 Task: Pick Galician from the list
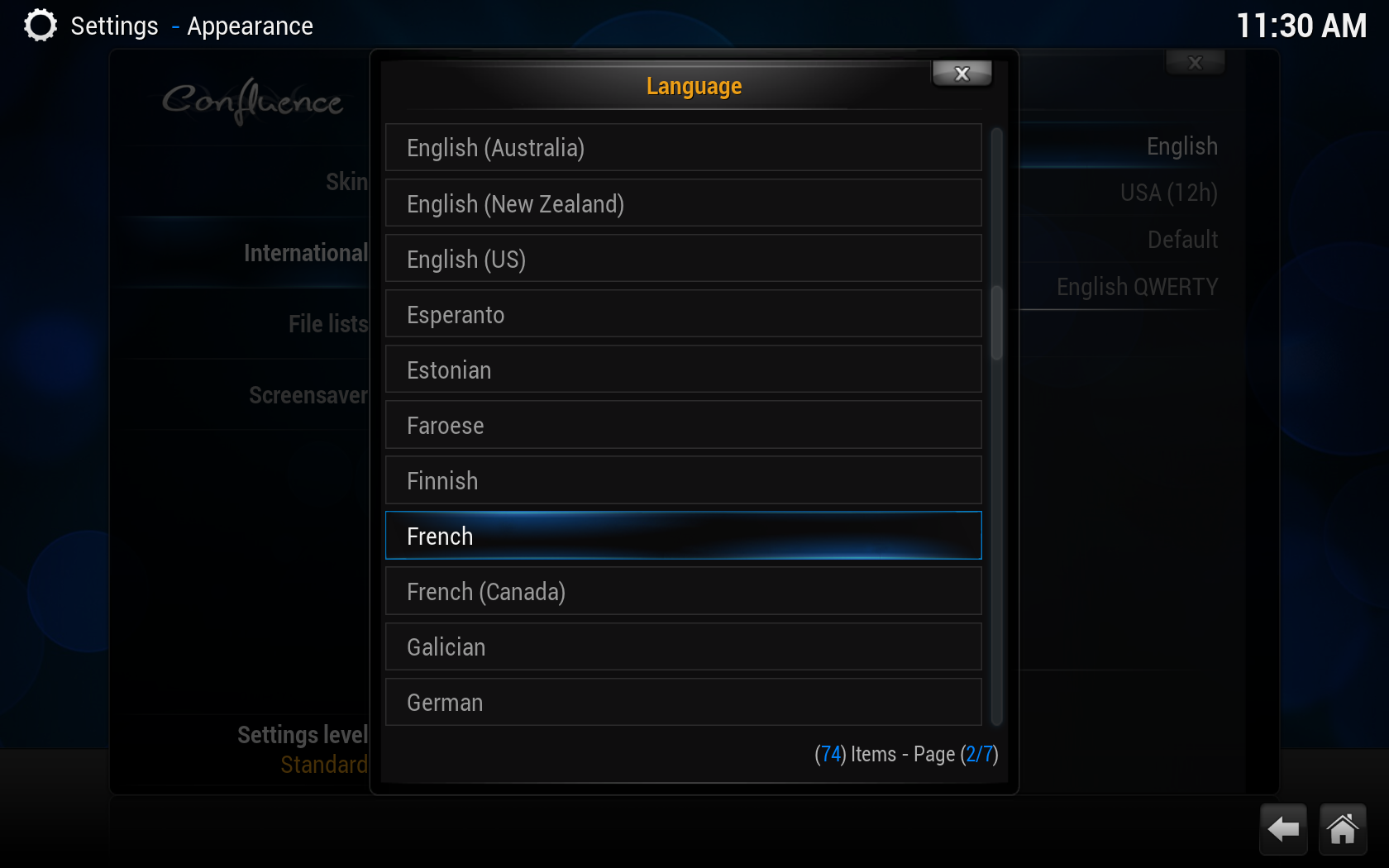click(x=684, y=646)
